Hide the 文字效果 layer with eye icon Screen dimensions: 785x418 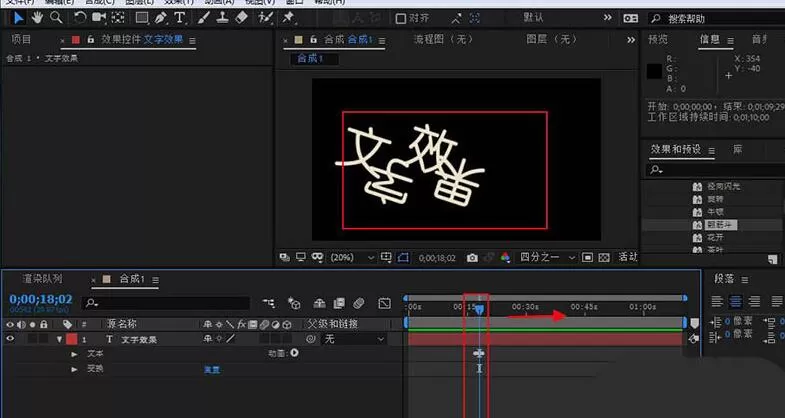click(10, 339)
